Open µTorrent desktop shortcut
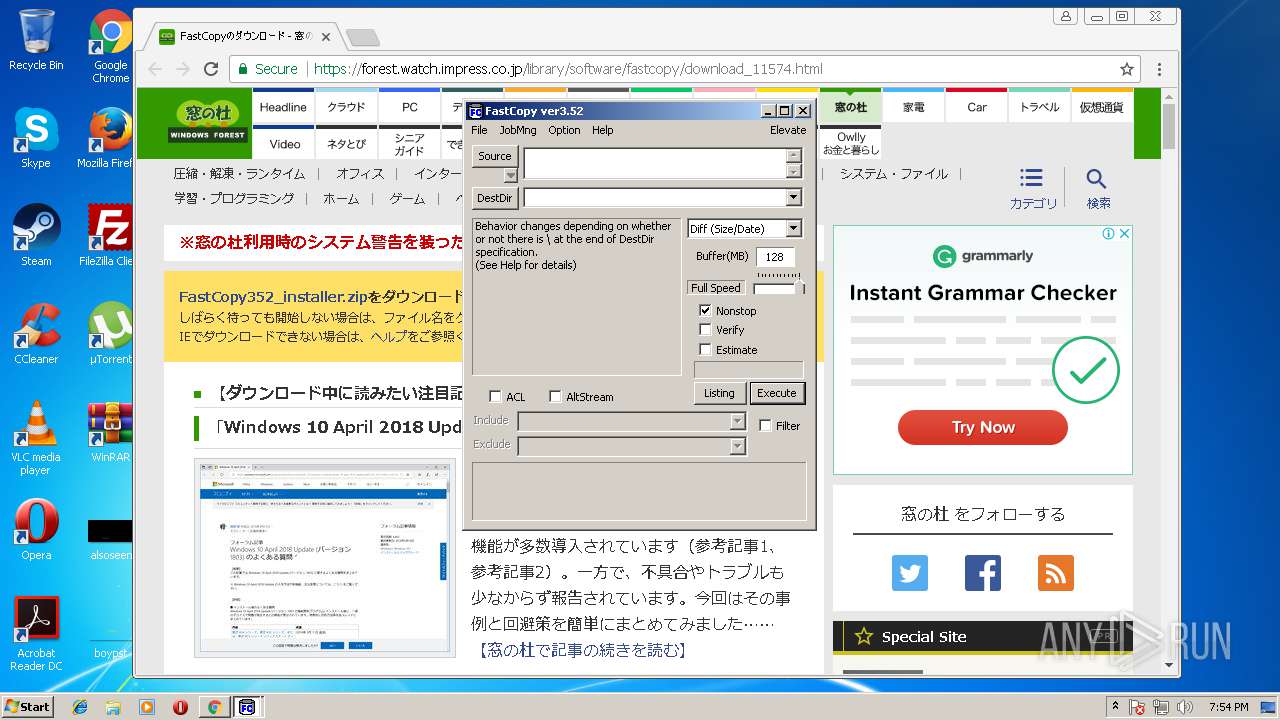 [111, 333]
